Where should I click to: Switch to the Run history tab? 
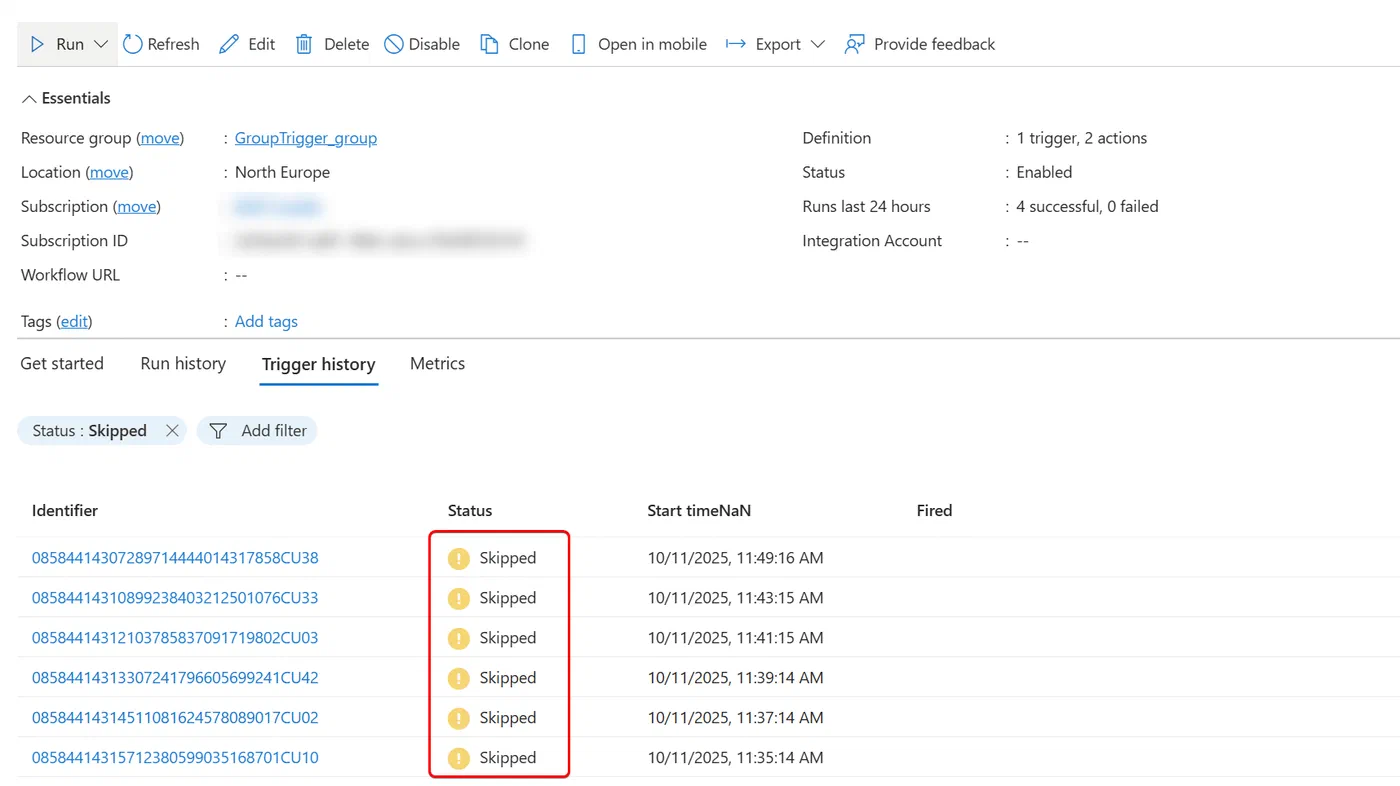(x=183, y=363)
